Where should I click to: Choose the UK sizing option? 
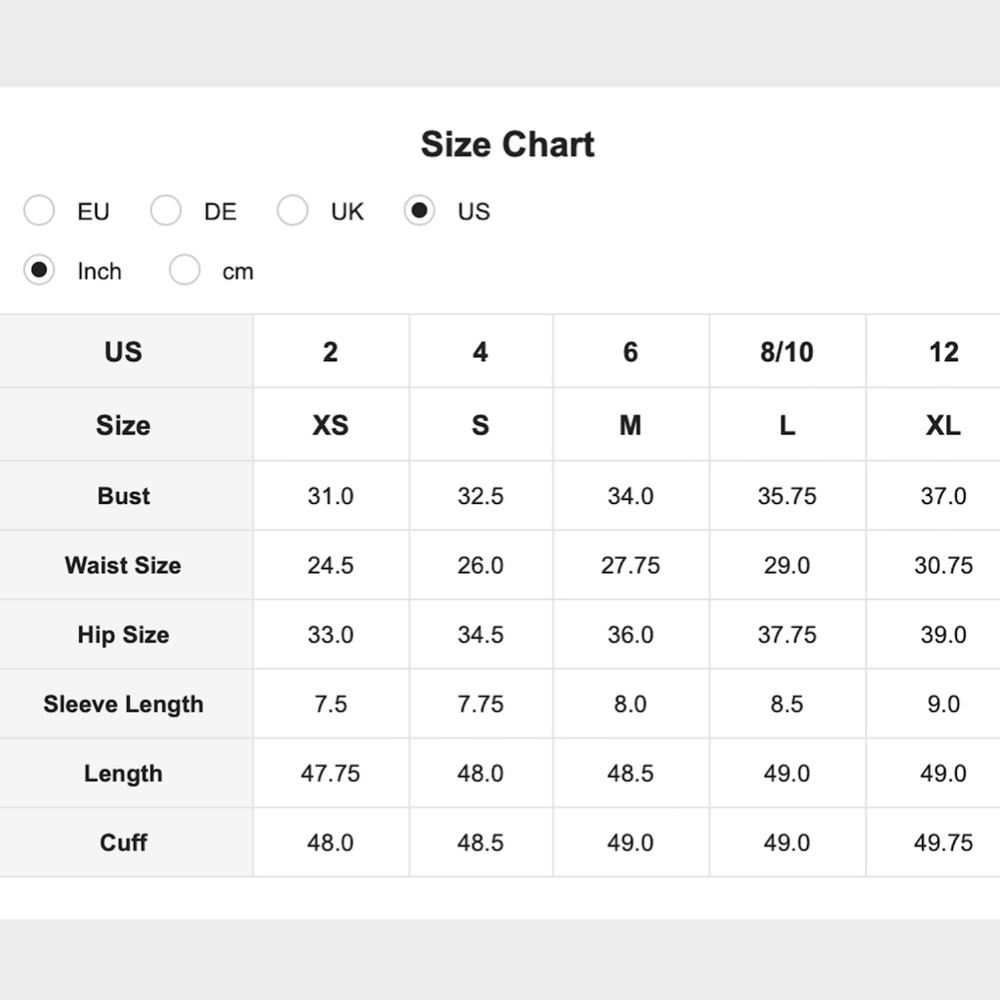pyautogui.click(x=293, y=211)
